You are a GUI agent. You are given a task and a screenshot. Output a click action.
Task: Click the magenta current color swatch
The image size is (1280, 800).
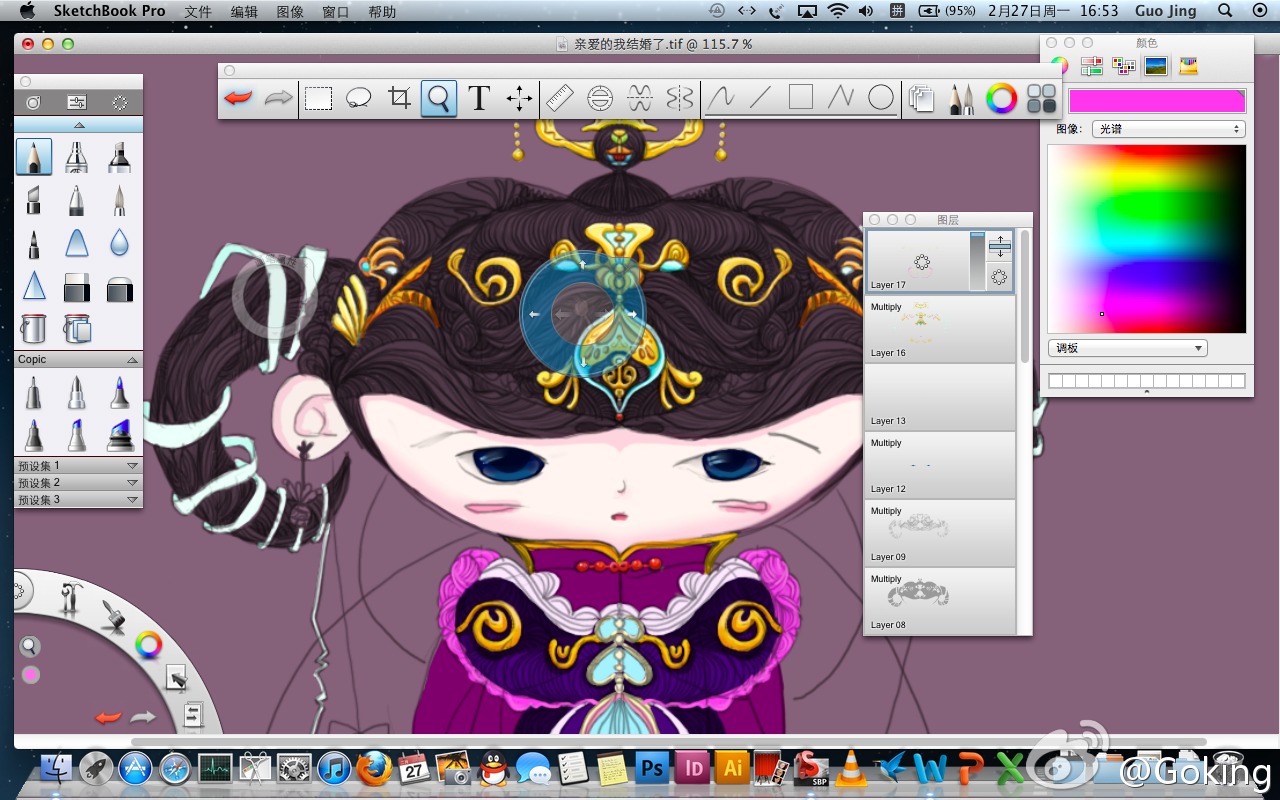pos(1157,101)
